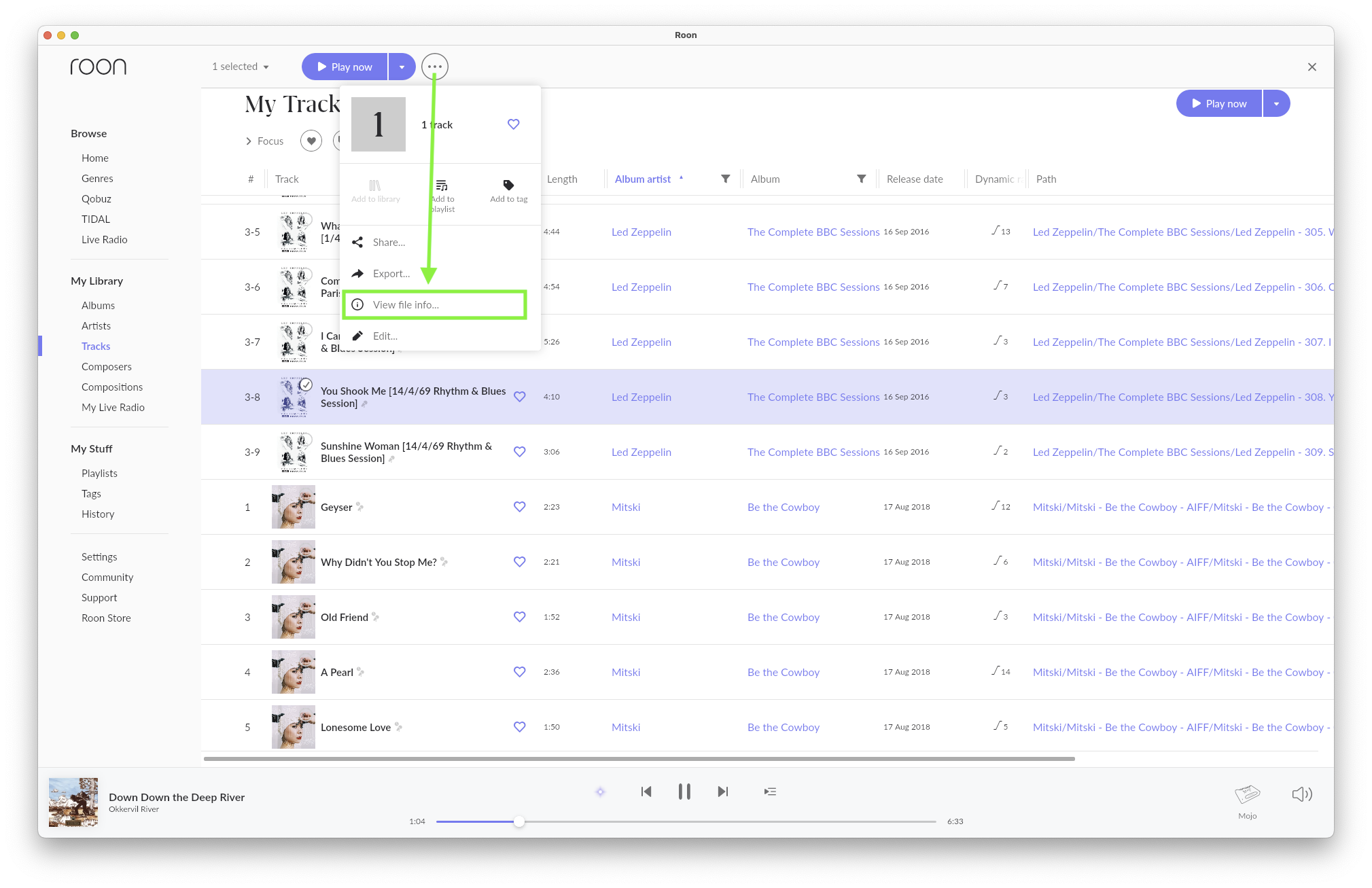This screenshot has height=888, width=1372.
Task: Open the volume speaker icon
Action: click(x=1301, y=794)
